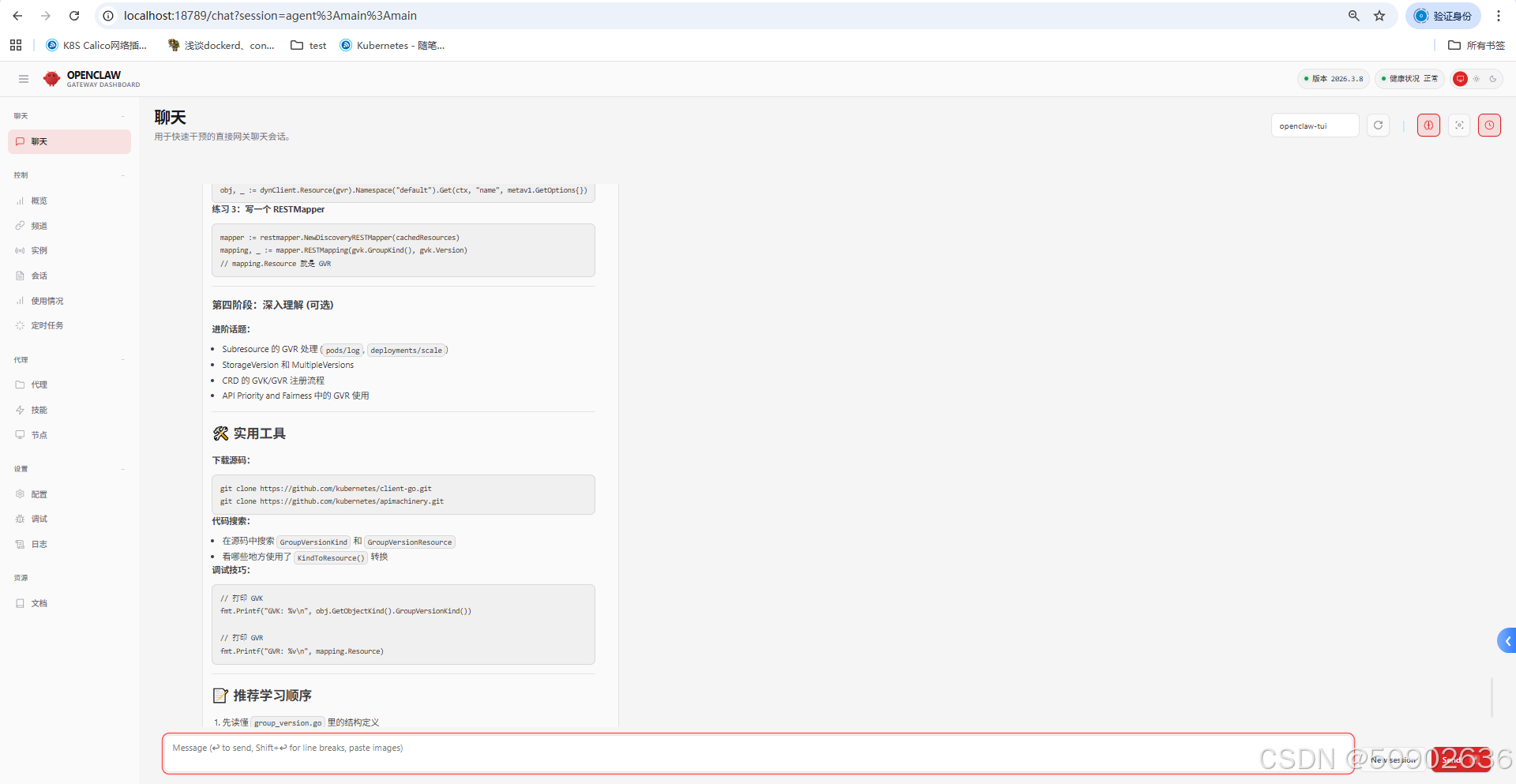This screenshot has height=784, width=1516.
Task: Select system theme monitor icon
Action: tap(1460, 79)
